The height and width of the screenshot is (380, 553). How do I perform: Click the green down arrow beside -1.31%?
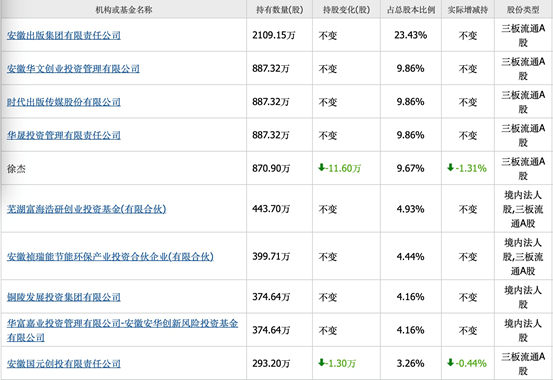coord(450,168)
